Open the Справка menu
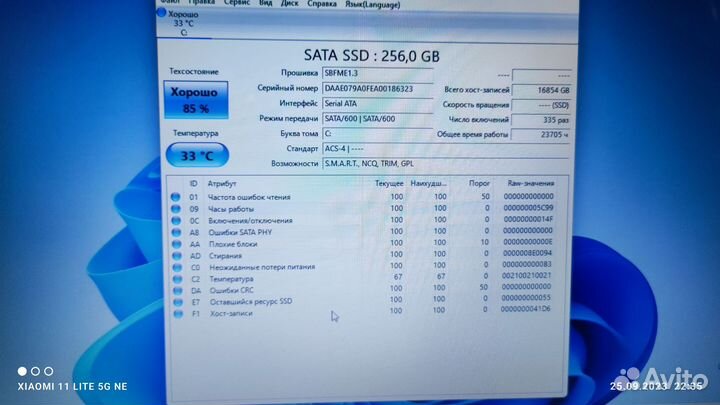This screenshot has width=720, height=405. (x=321, y=4)
